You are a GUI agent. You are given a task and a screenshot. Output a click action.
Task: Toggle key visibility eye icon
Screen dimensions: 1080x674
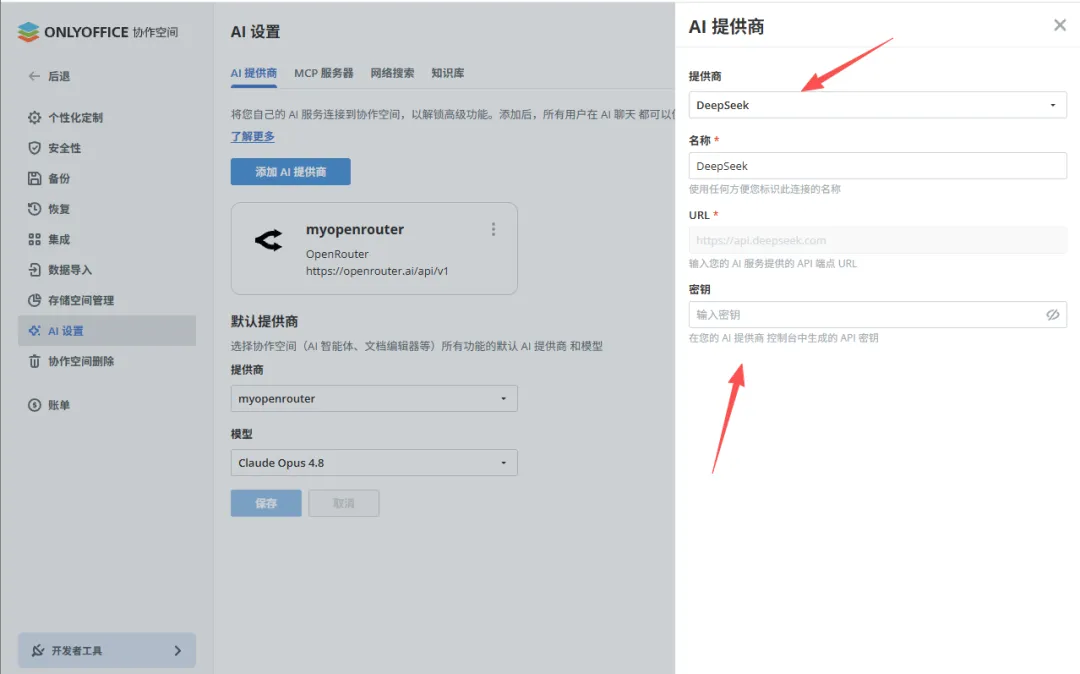1052,315
